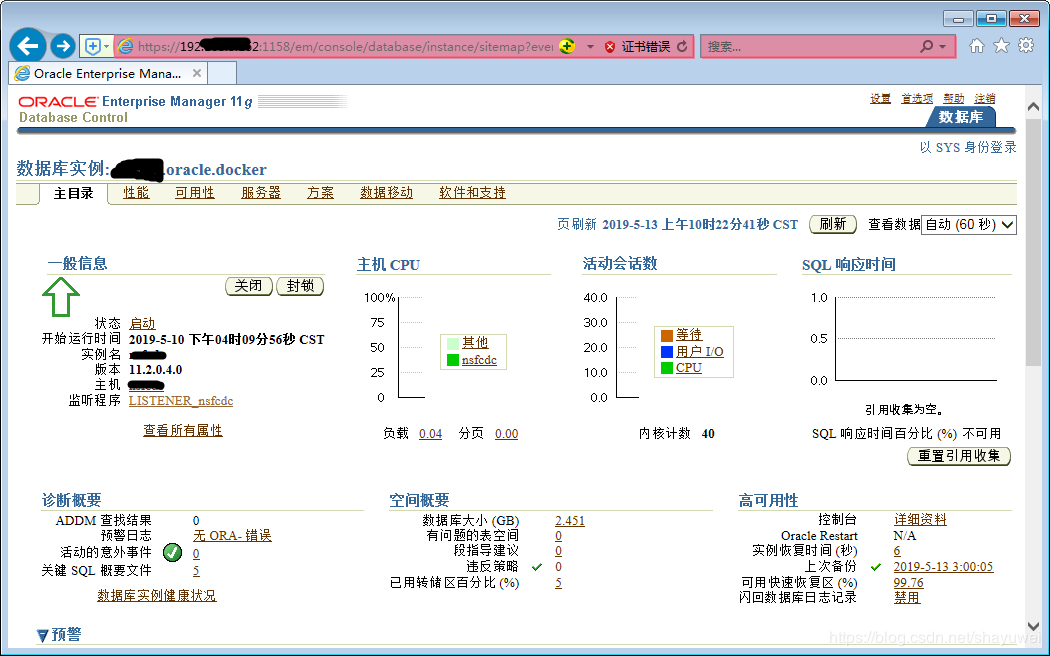This screenshot has height=656, width=1050.
Task: Click the page vertical scrollbar down arrow
Action: tap(1033, 627)
